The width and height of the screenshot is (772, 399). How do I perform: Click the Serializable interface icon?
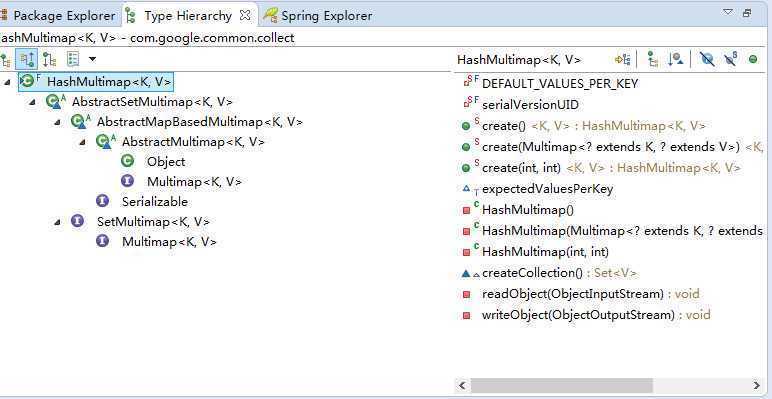pos(102,200)
